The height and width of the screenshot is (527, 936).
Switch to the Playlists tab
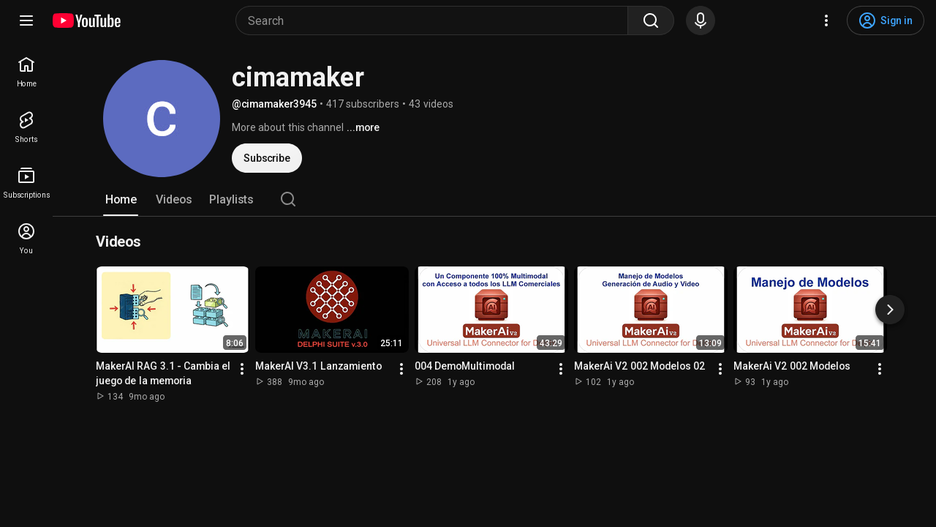[231, 199]
